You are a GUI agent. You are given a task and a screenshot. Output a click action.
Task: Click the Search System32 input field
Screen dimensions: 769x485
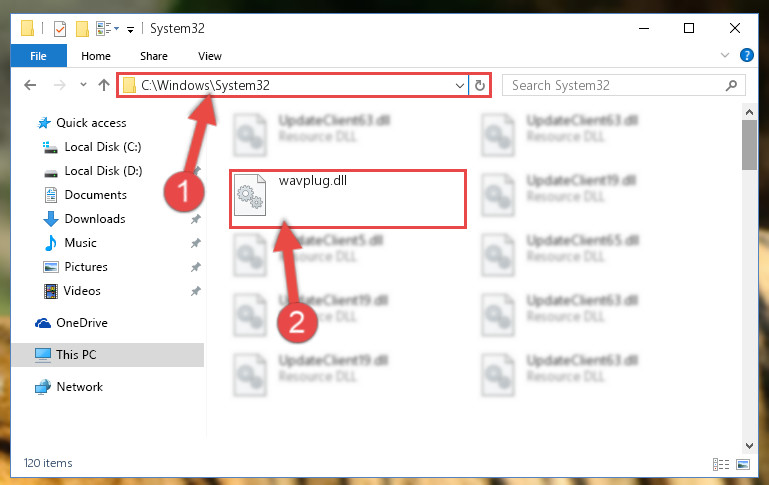(x=615, y=85)
